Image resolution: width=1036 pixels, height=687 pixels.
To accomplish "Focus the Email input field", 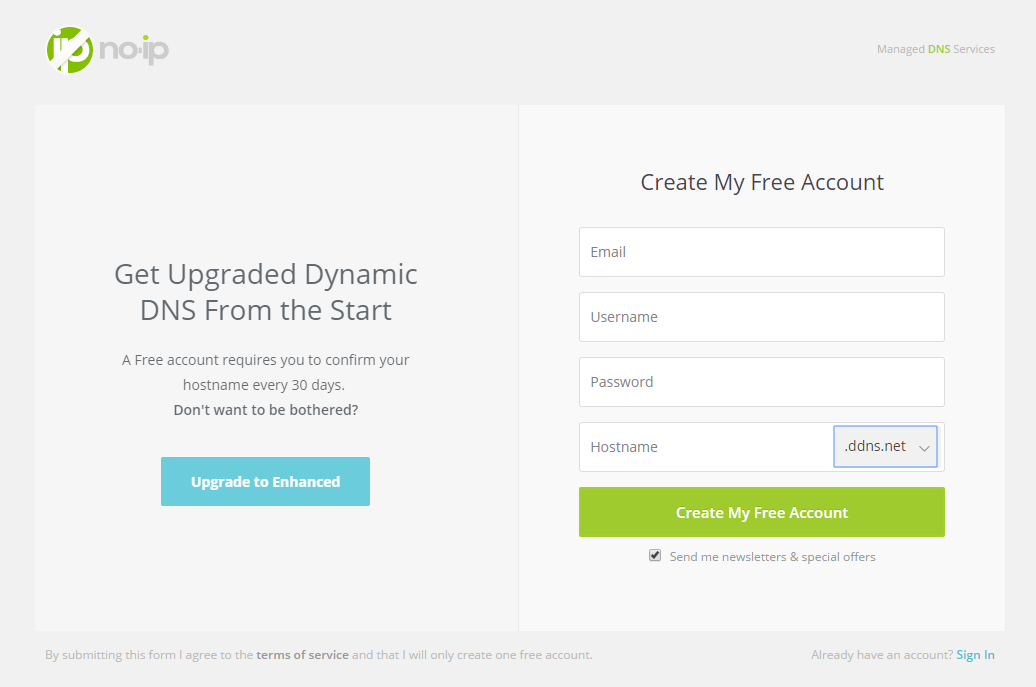I will click(x=761, y=252).
